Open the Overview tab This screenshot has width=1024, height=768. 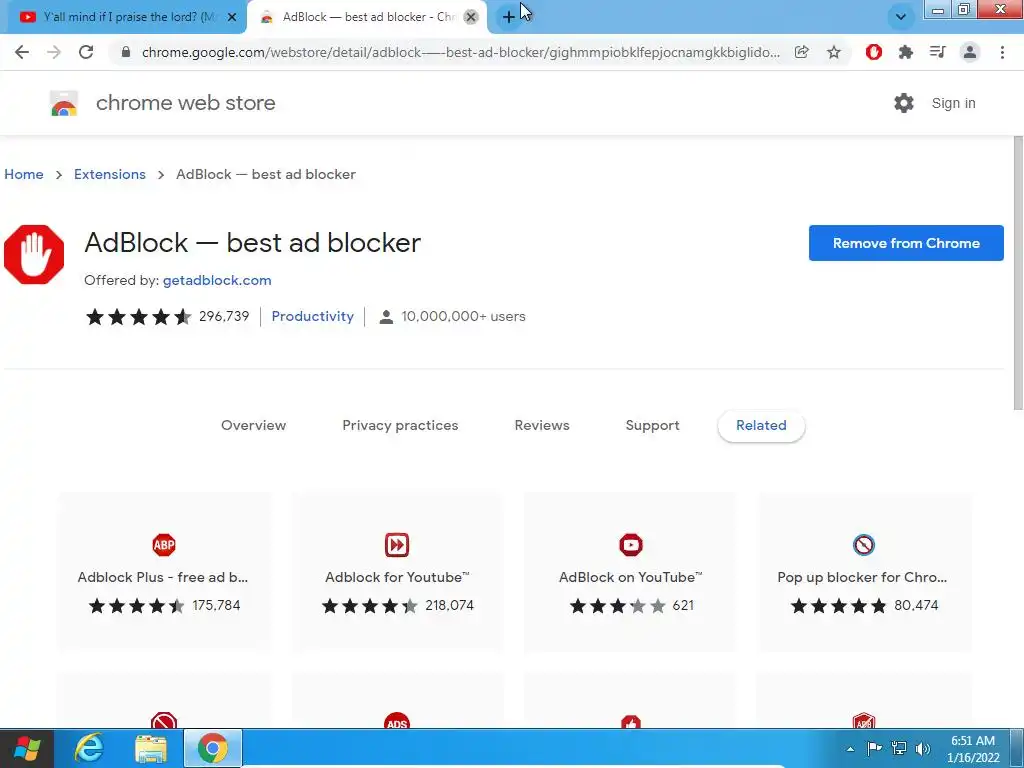coord(253,425)
